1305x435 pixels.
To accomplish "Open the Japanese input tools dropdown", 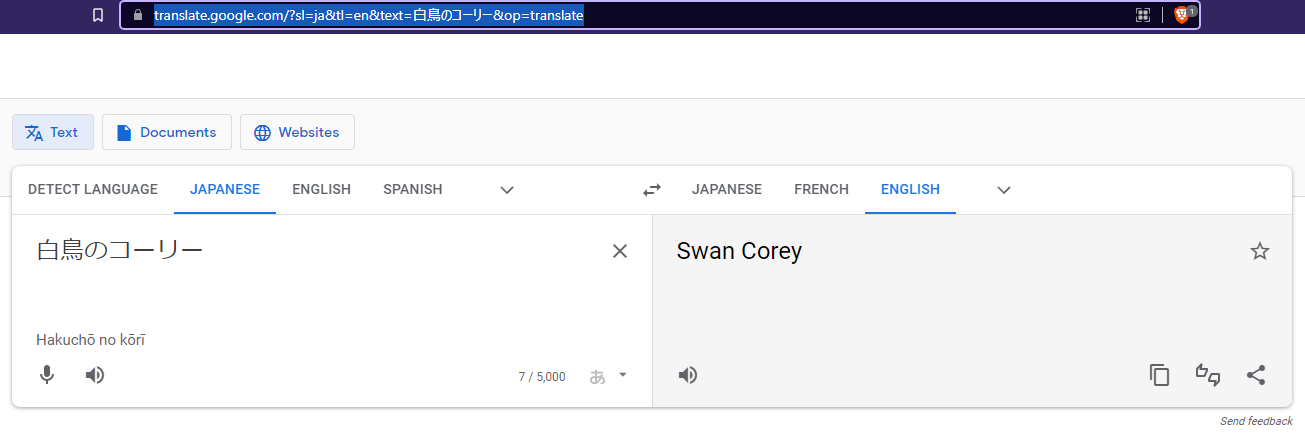I will 622,375.
